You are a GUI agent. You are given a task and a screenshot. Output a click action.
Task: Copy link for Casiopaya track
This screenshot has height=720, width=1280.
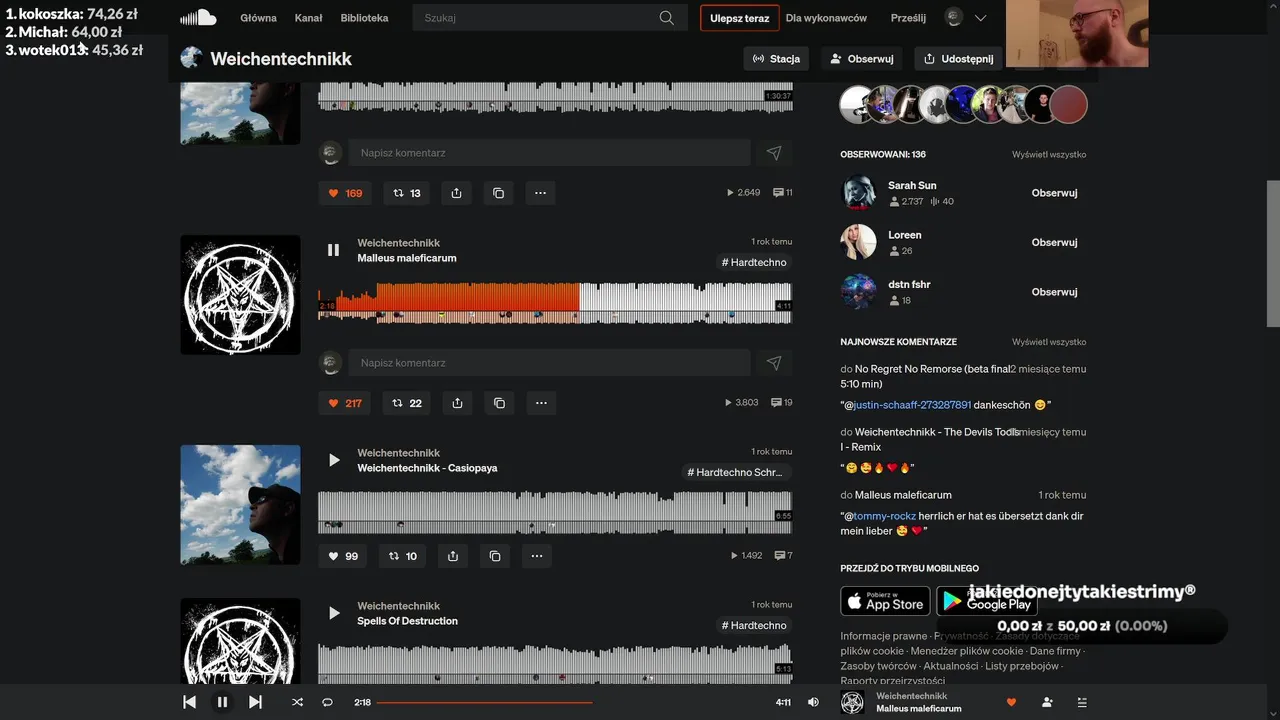pyautogui.click(x=495, y=556)
